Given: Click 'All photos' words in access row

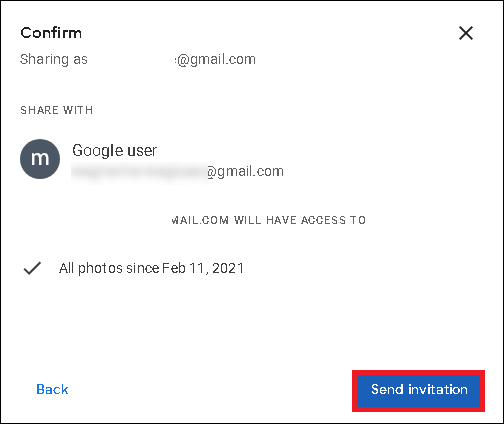Looking at the screenshot, I should tap(91, 268).
